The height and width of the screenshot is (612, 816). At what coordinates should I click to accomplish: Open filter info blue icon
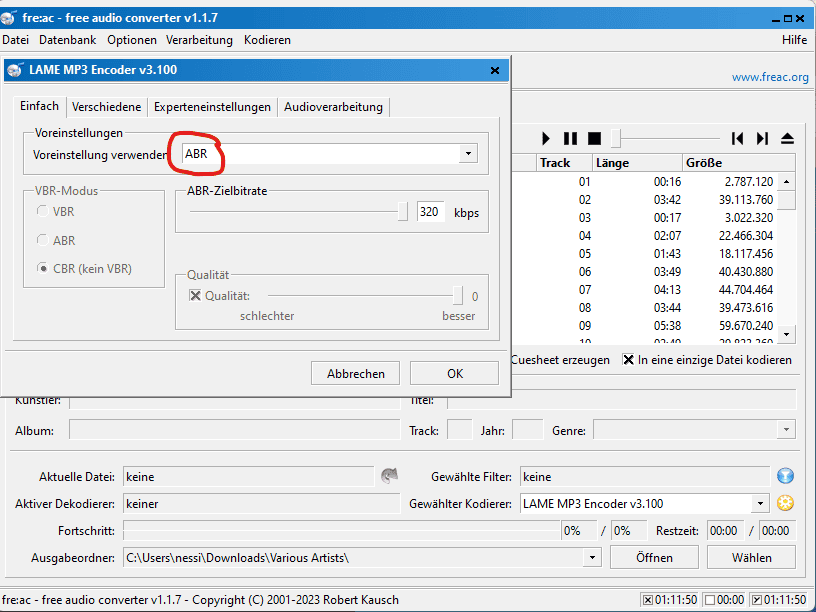[785, 476]
